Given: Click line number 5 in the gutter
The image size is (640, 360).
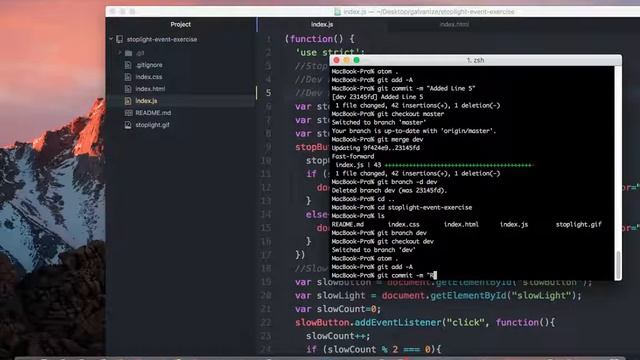Looking at the screenshot, I should point(268,93).
